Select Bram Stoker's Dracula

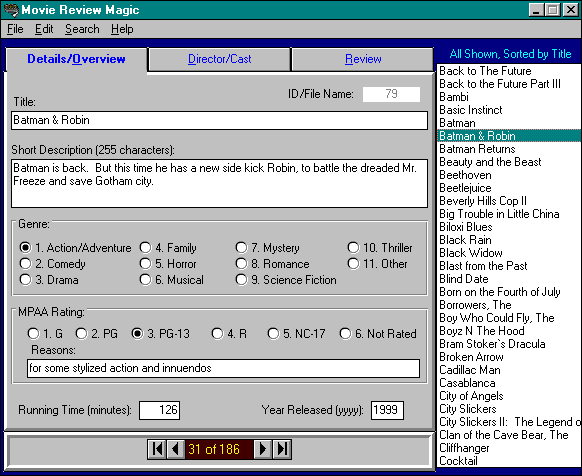point(509,343)
